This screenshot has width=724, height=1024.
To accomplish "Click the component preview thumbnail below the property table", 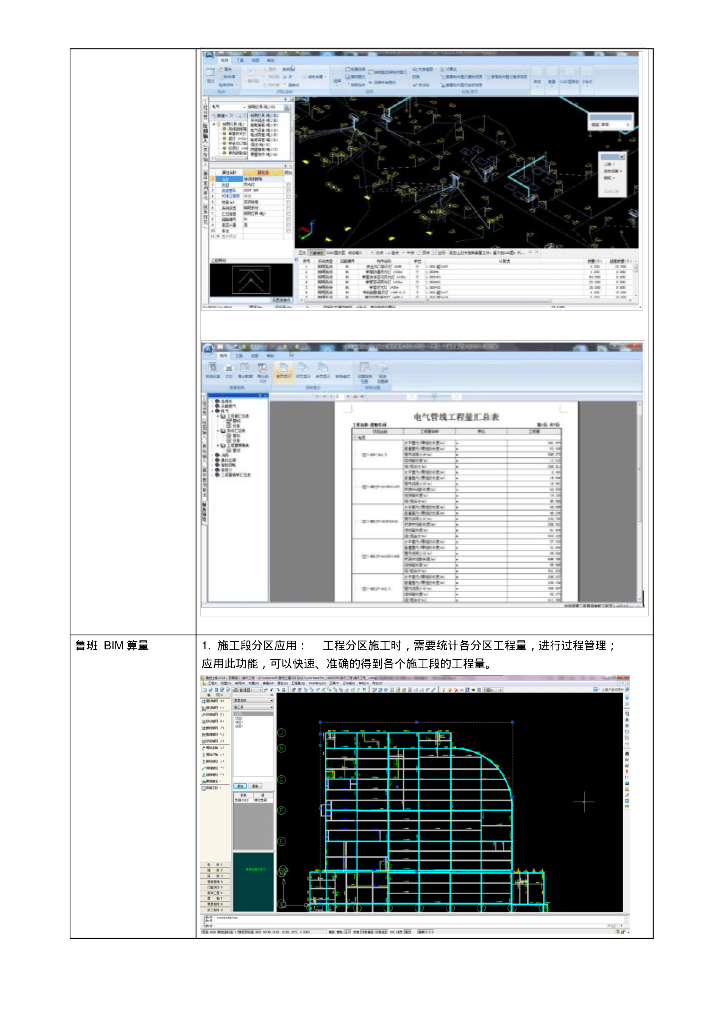I will pyautogui.click(x=250, y=282).
